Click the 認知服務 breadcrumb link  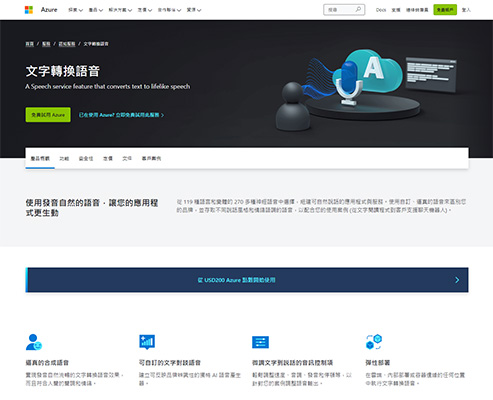67,44
